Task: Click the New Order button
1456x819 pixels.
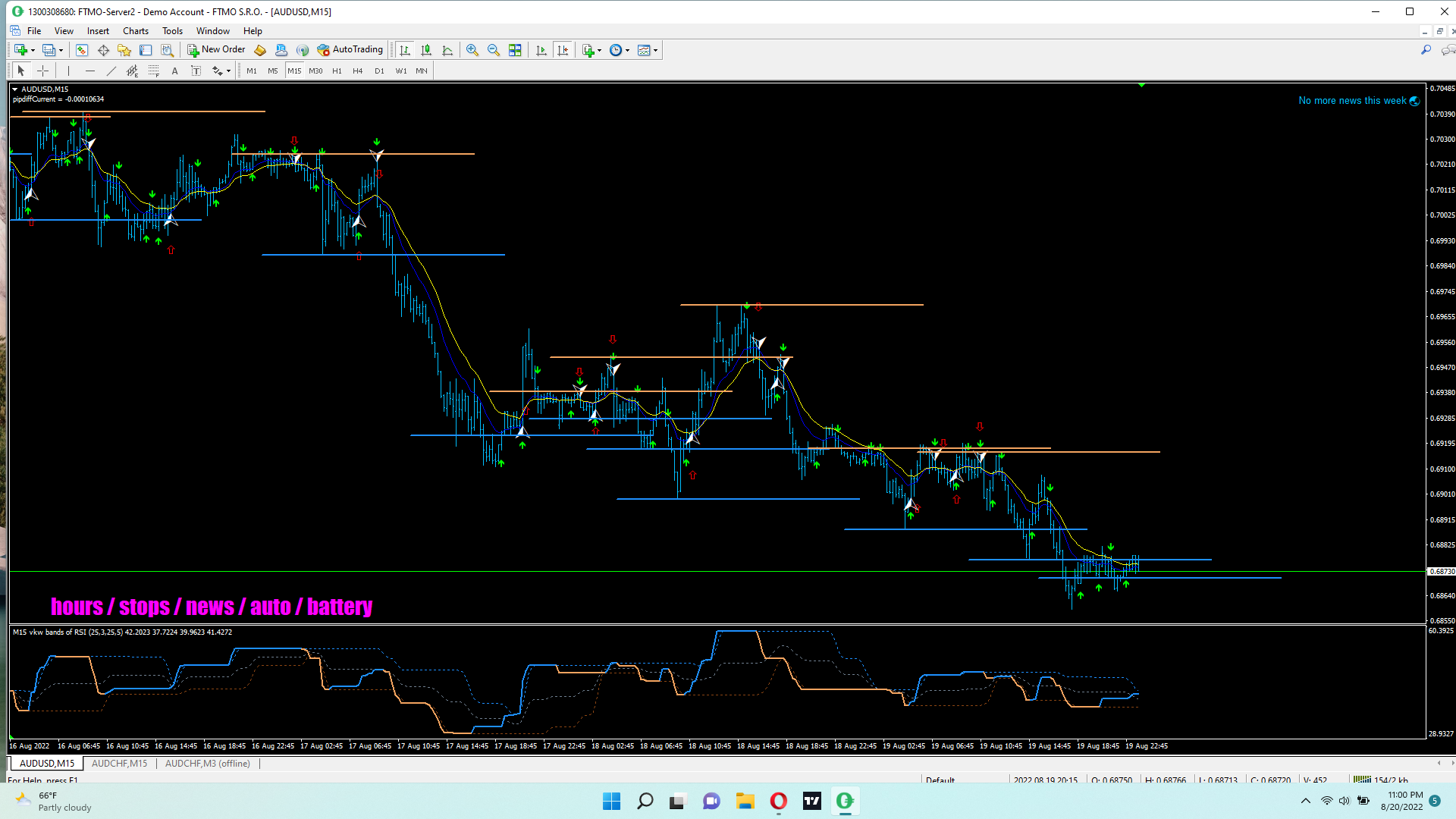Action: 217,50
